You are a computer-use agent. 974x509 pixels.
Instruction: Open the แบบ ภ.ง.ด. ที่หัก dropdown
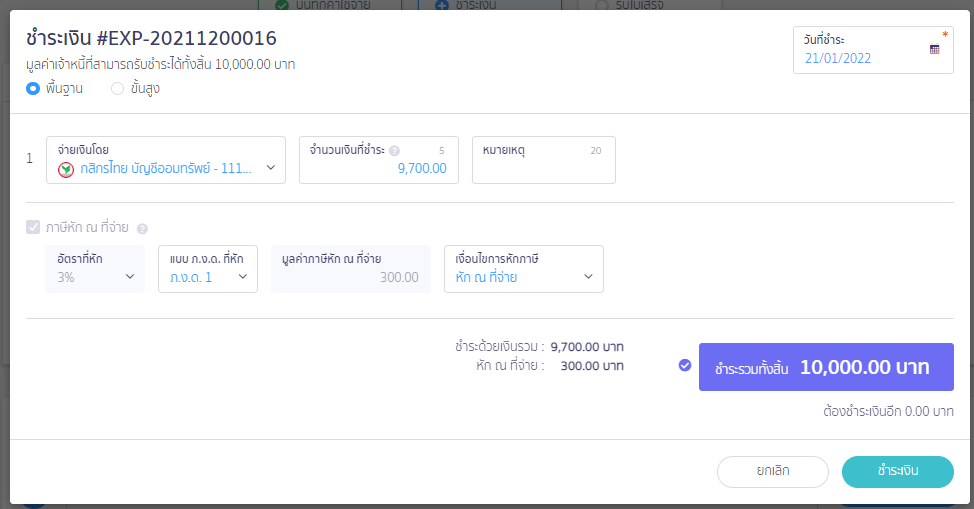[208, 268]
